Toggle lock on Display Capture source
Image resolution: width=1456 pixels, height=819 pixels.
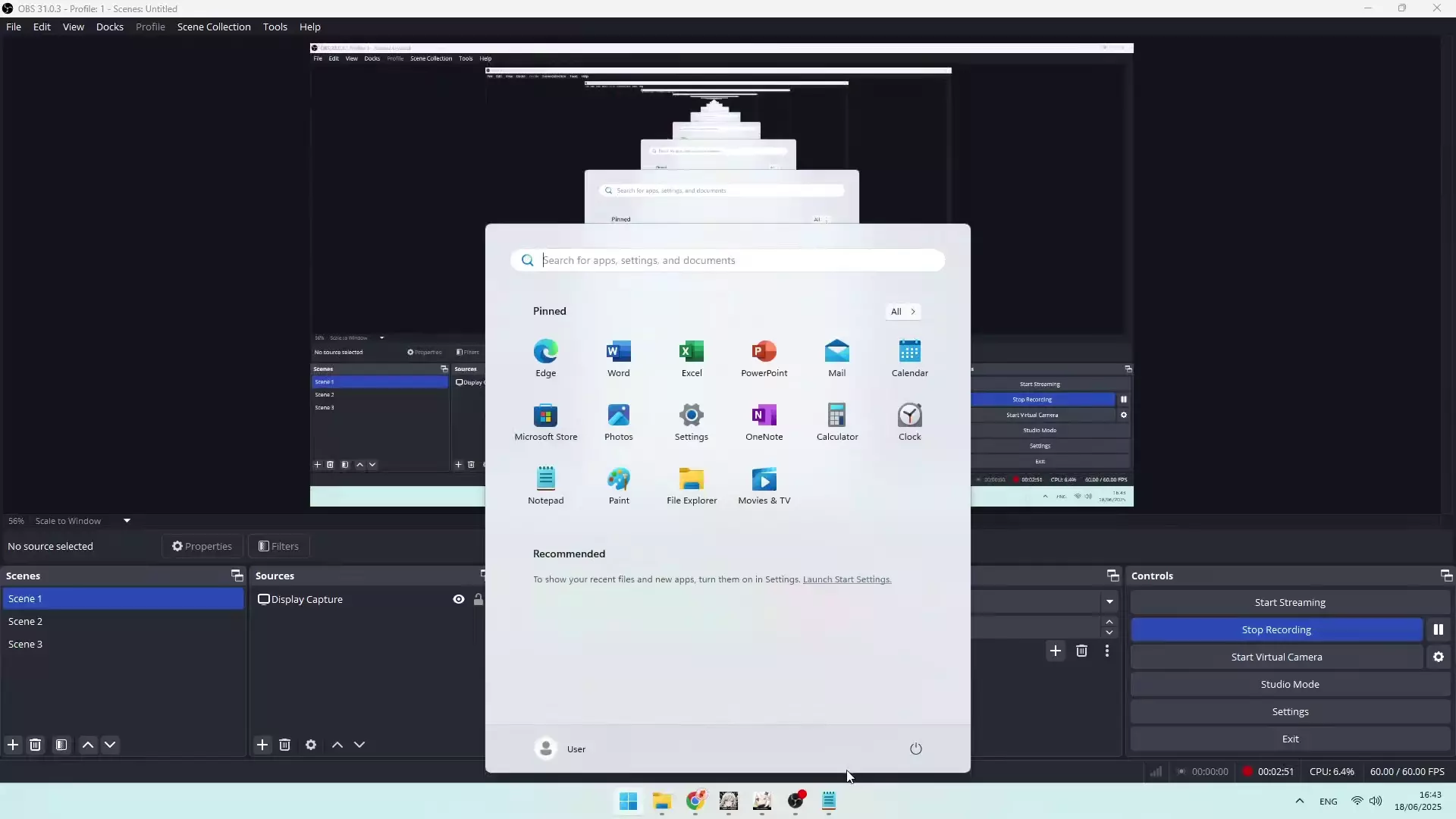coord(479,599)
